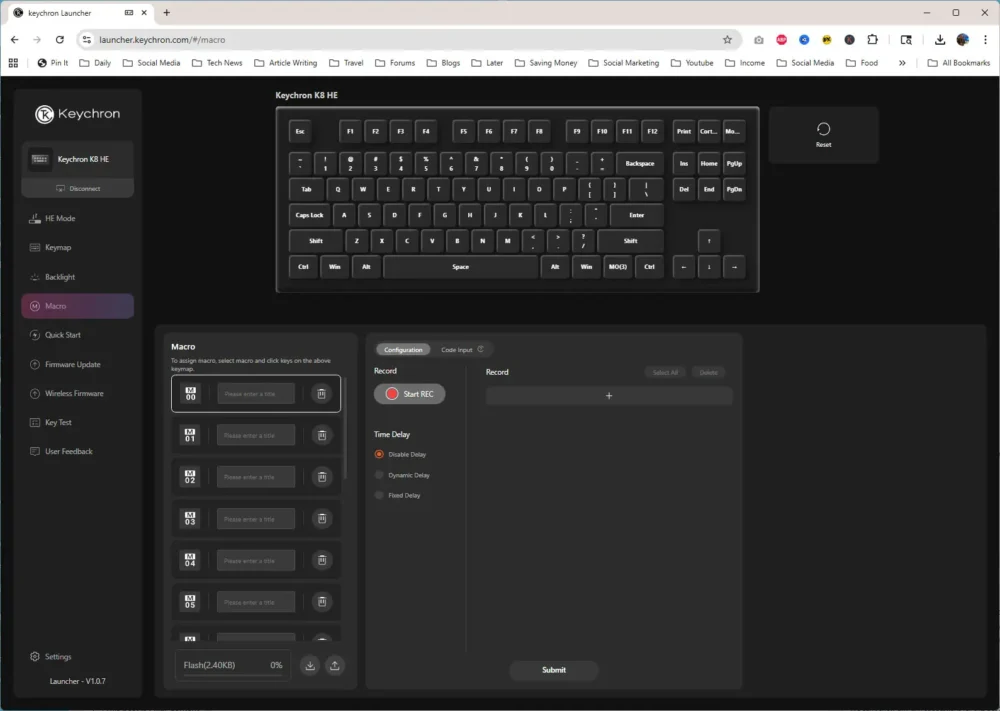
Task: Reload the browser page
Action: tap(59, 40)
